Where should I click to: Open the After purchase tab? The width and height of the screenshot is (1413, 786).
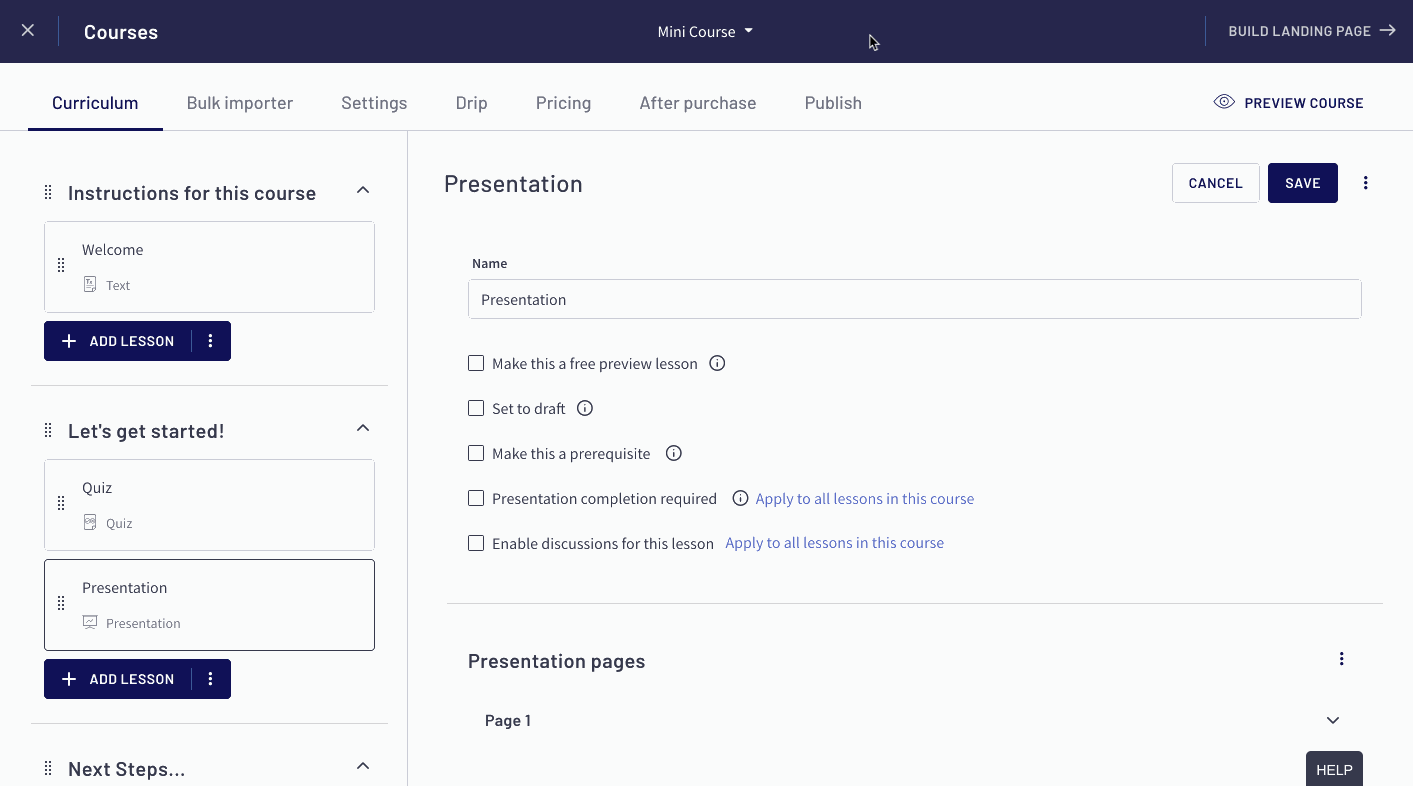click(x=698, y=103)
